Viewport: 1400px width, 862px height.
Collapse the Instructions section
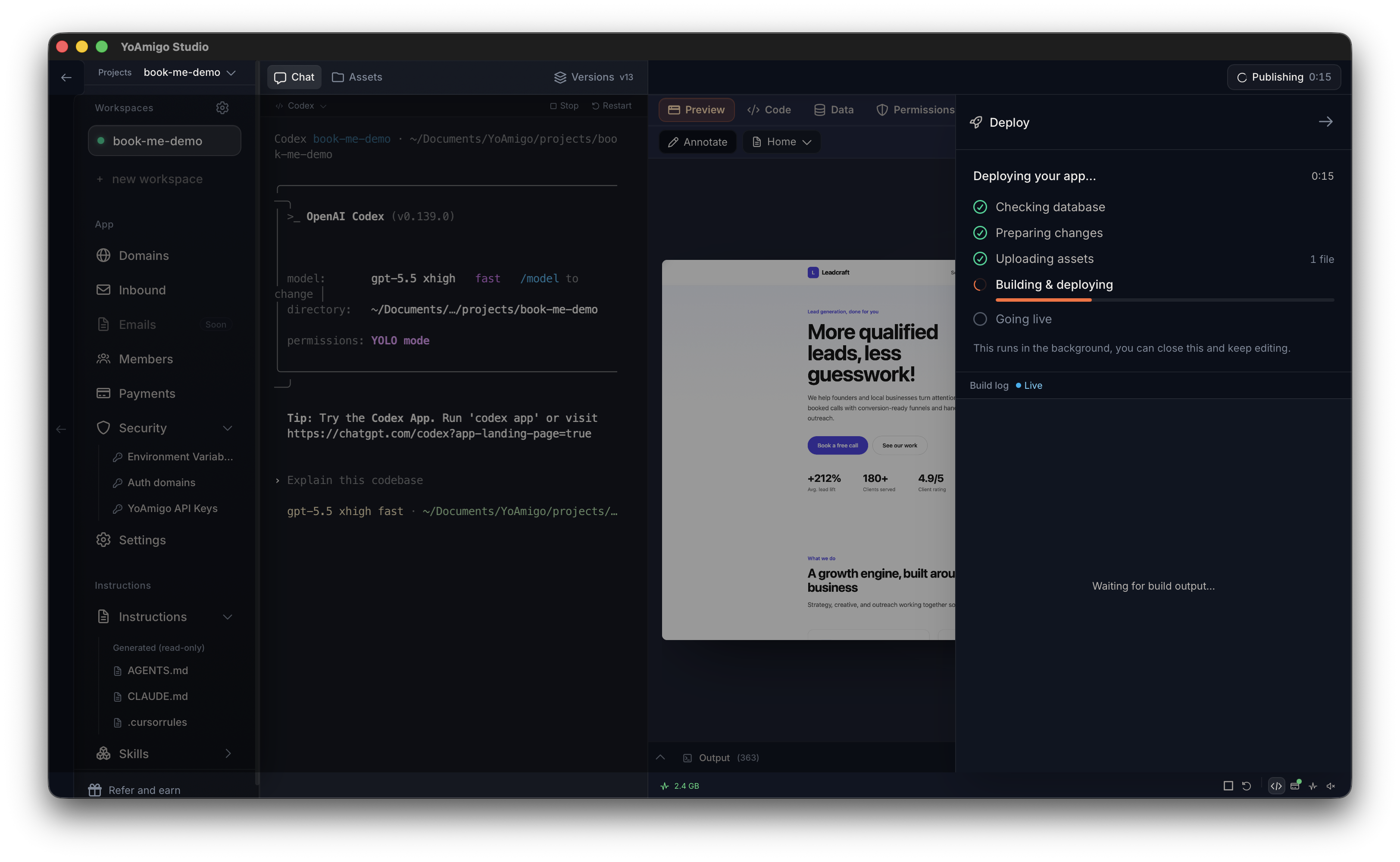tap(228, 617)
